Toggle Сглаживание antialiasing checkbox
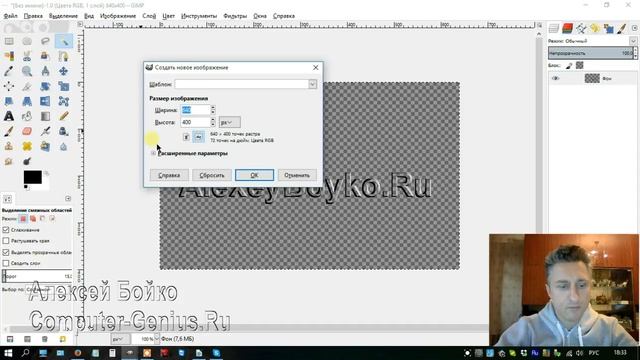Screen dimensions: 640x360 pyautogui.click(x=6, y=230)
